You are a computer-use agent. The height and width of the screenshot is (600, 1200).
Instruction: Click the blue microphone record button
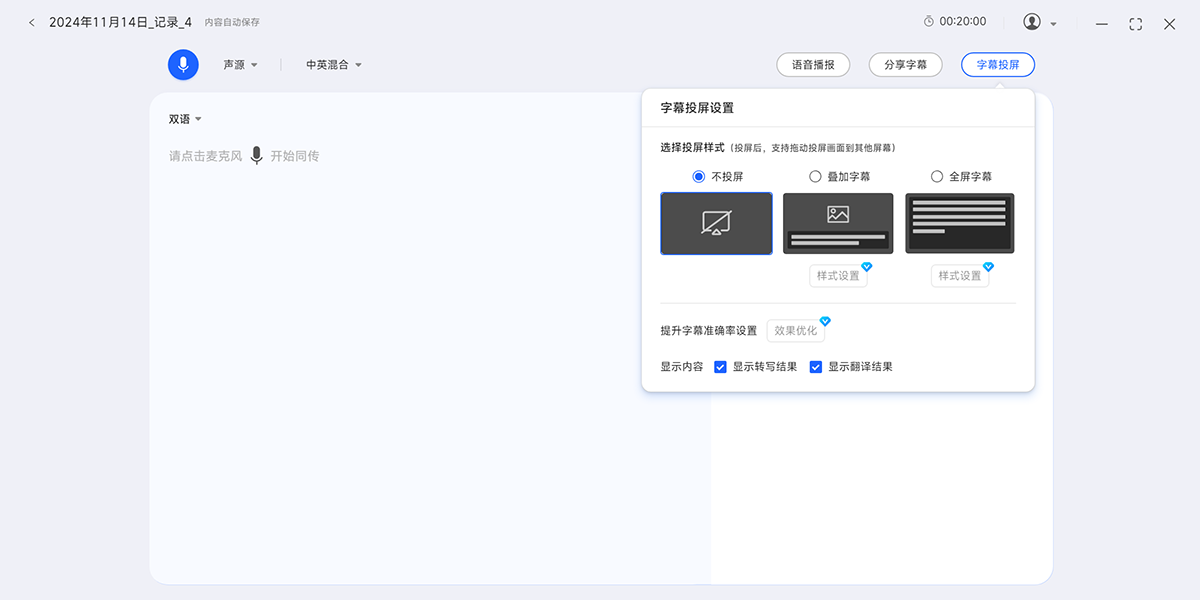coord(183,64)
